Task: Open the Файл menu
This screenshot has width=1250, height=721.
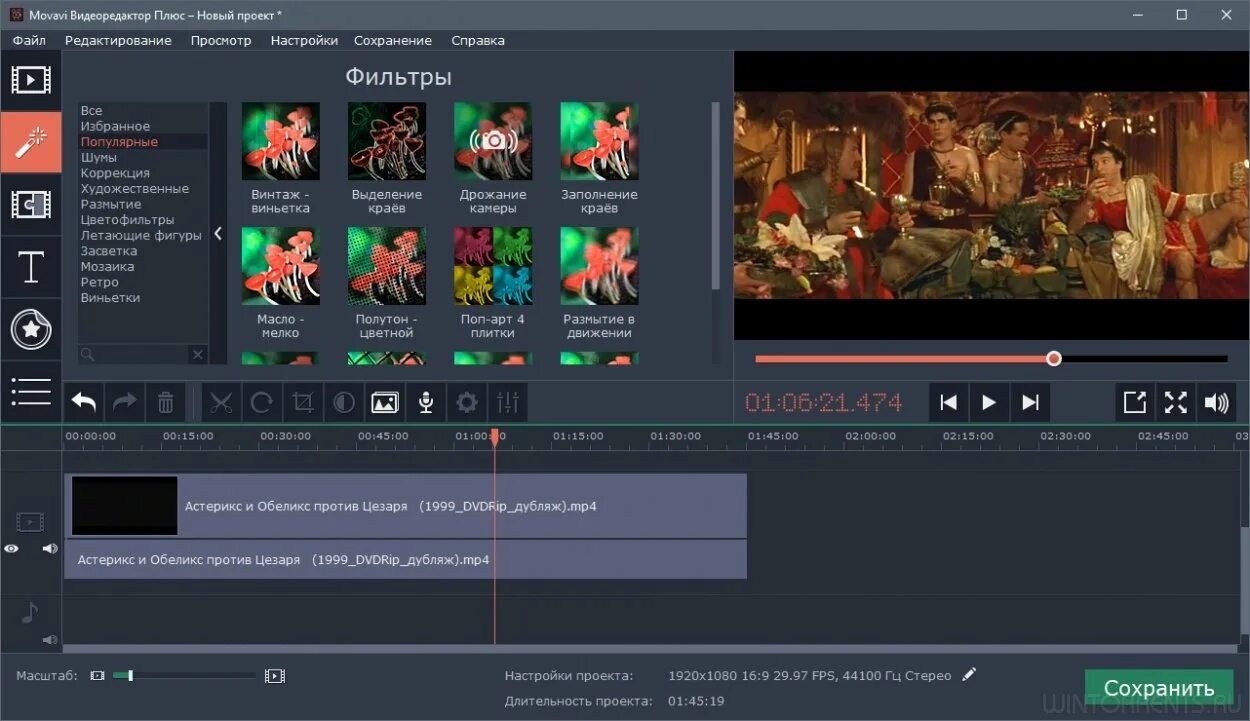Action: [x=29, y=40]
